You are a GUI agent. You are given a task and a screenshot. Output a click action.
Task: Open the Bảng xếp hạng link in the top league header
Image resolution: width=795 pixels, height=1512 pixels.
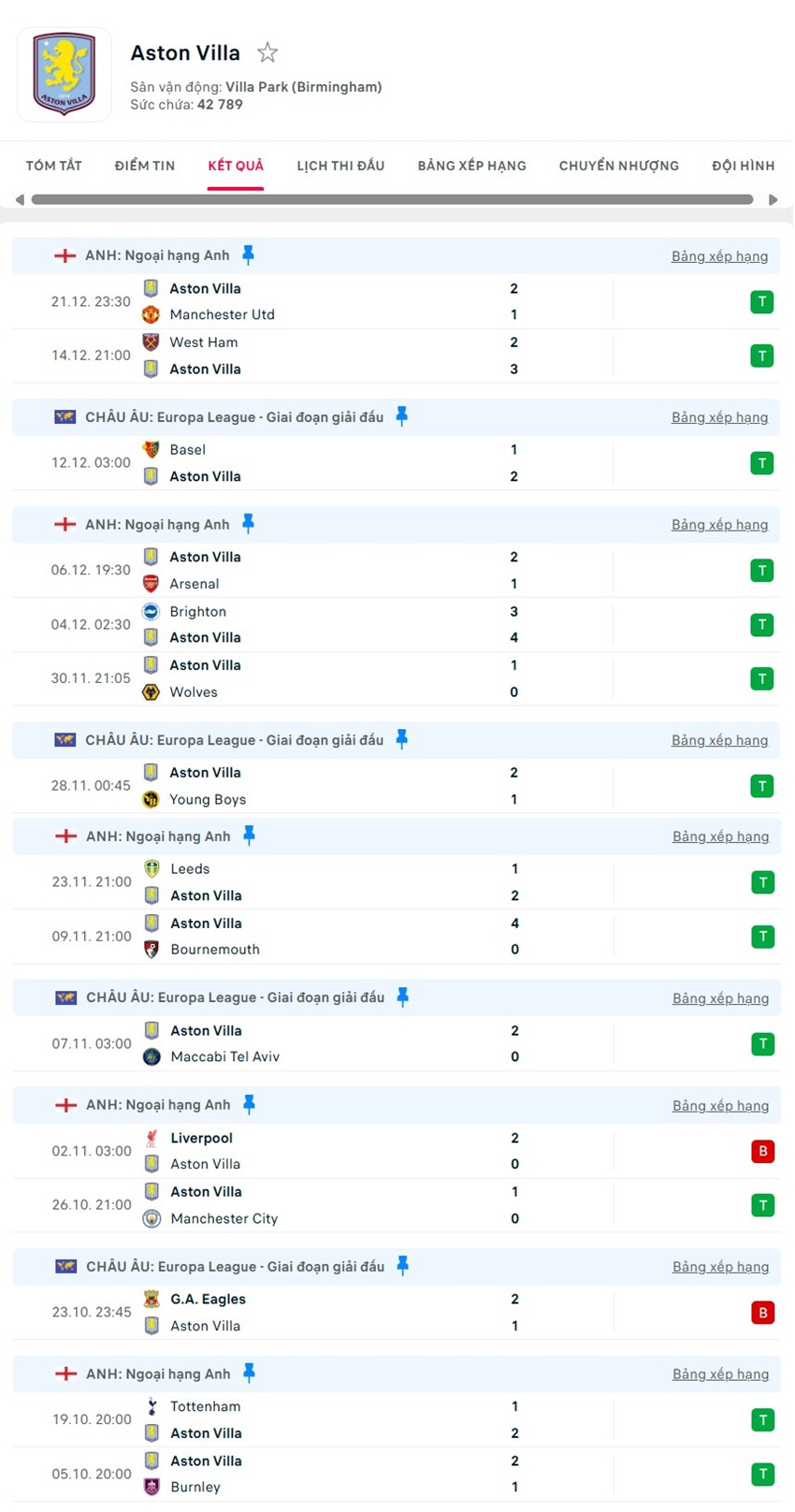719,256
